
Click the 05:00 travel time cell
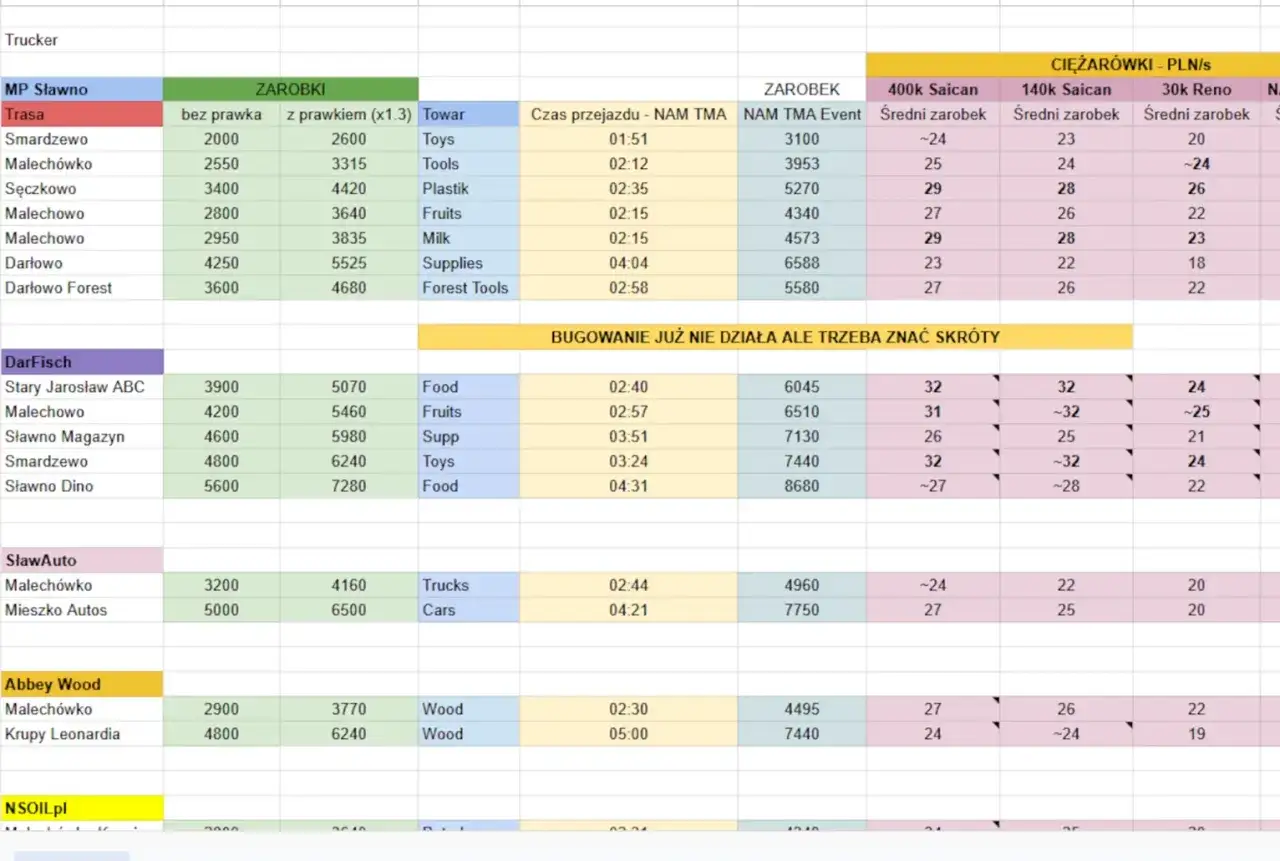point(629,734)
